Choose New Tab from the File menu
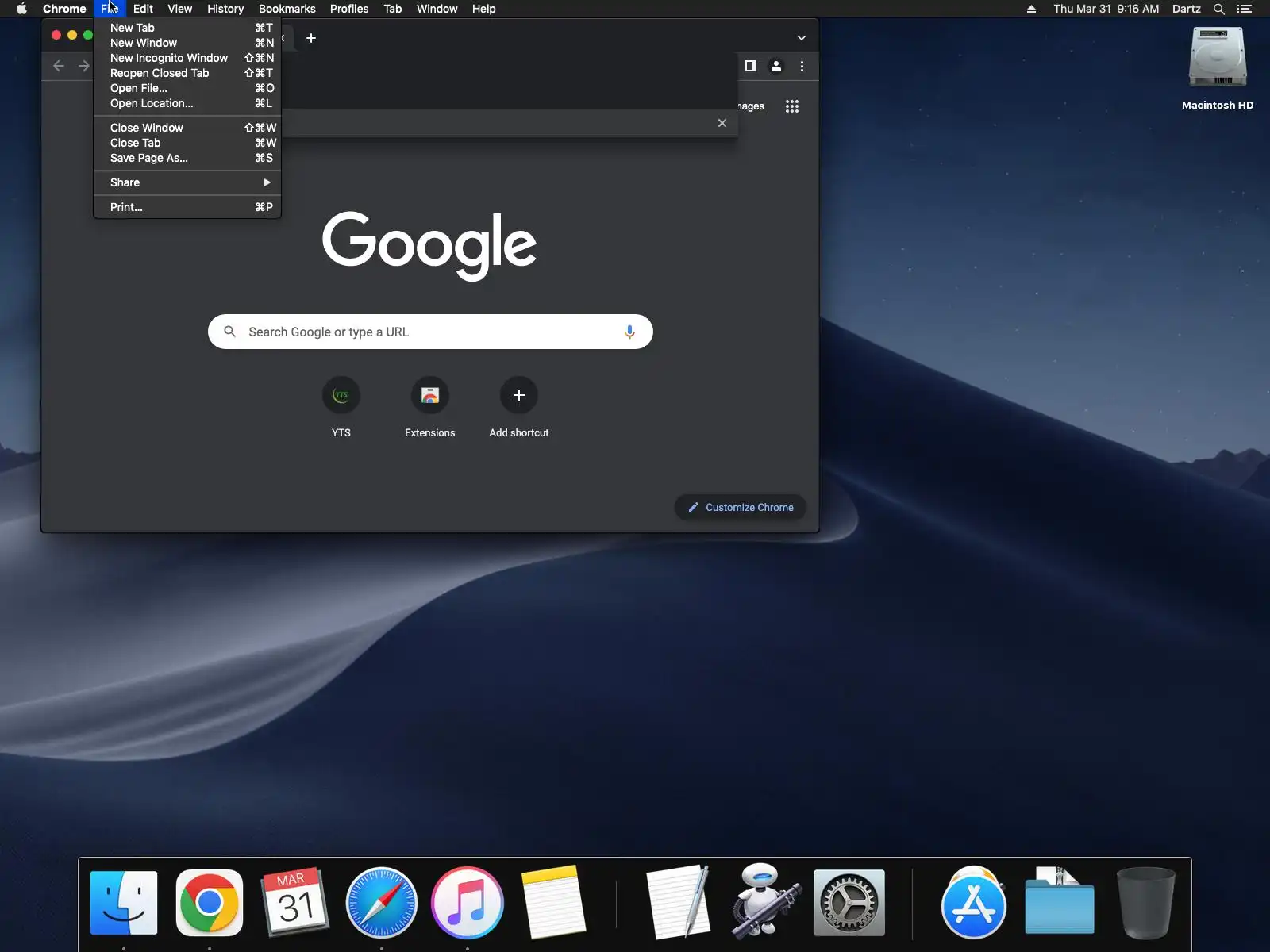 187,28
